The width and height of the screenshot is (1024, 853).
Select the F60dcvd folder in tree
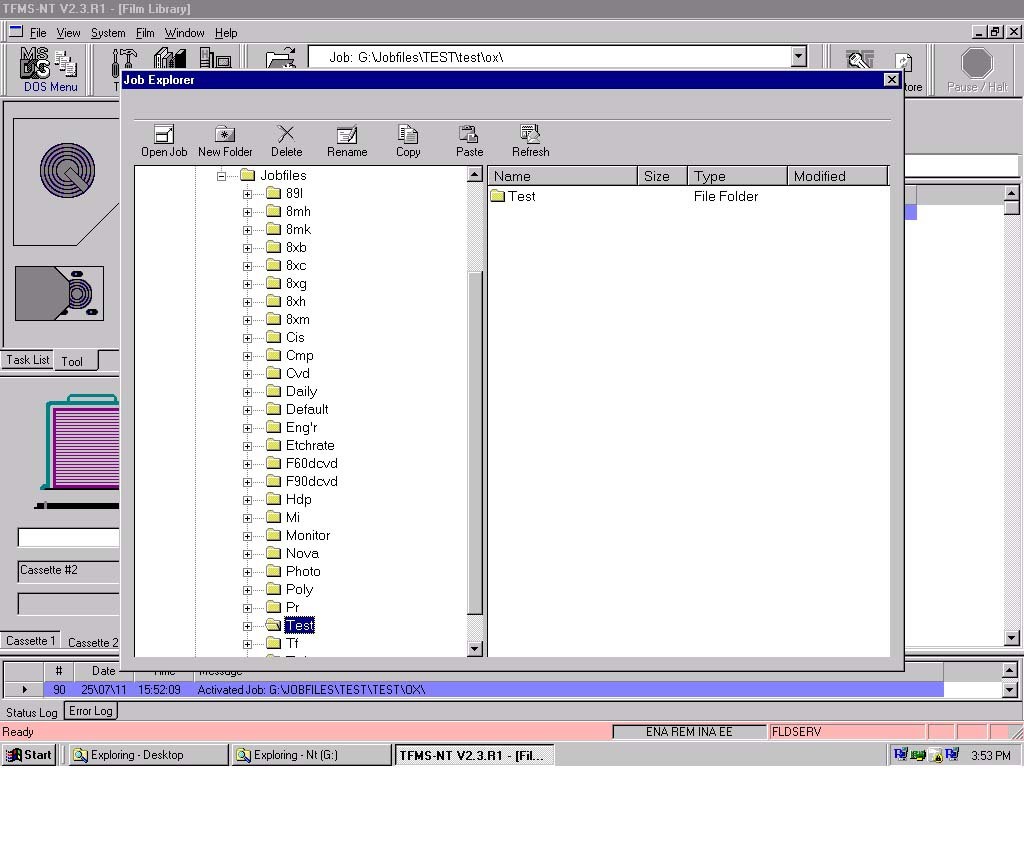312,464
